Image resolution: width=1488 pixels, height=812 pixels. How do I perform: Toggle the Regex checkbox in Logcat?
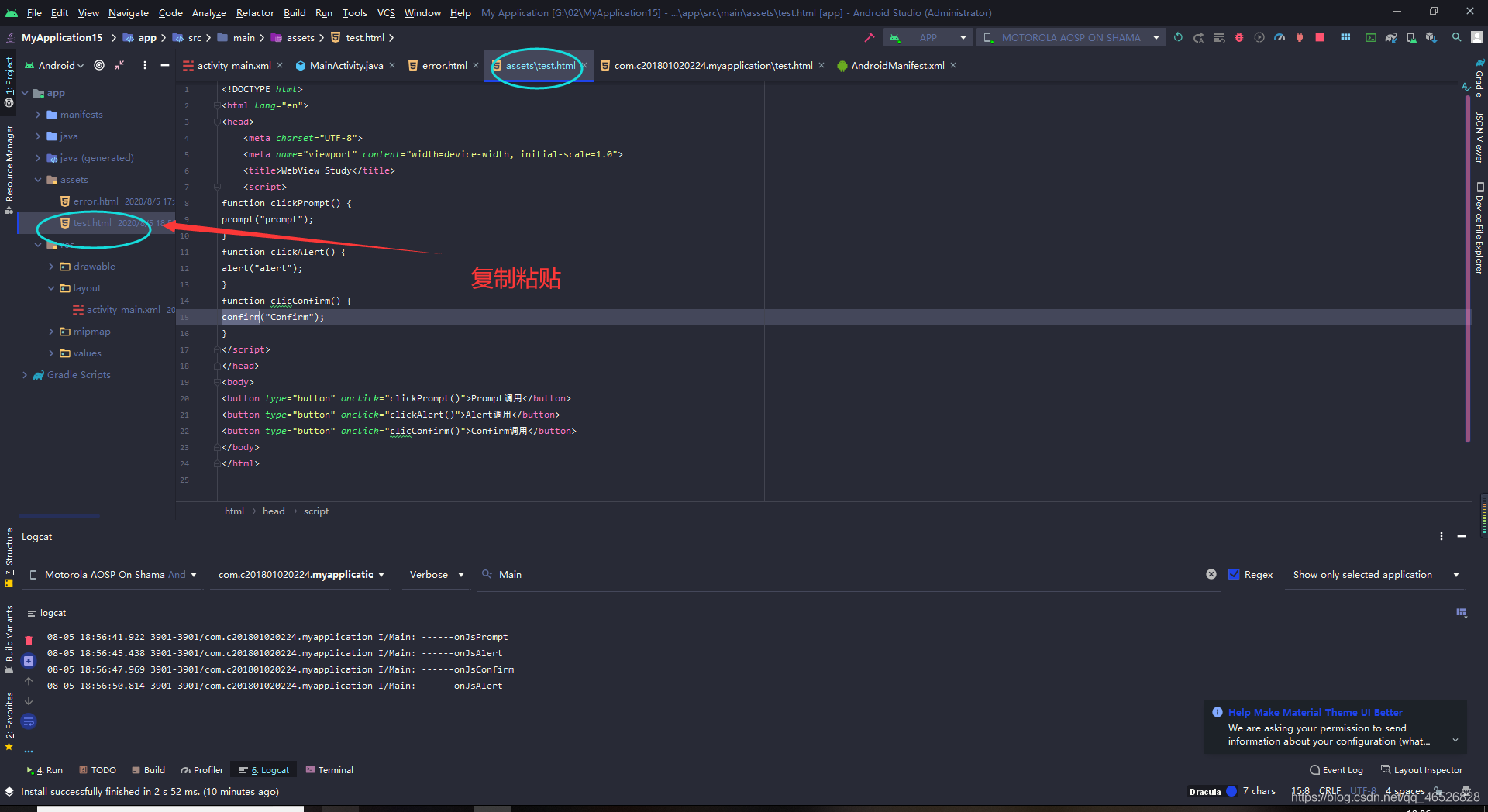(x=1235, y=574)
